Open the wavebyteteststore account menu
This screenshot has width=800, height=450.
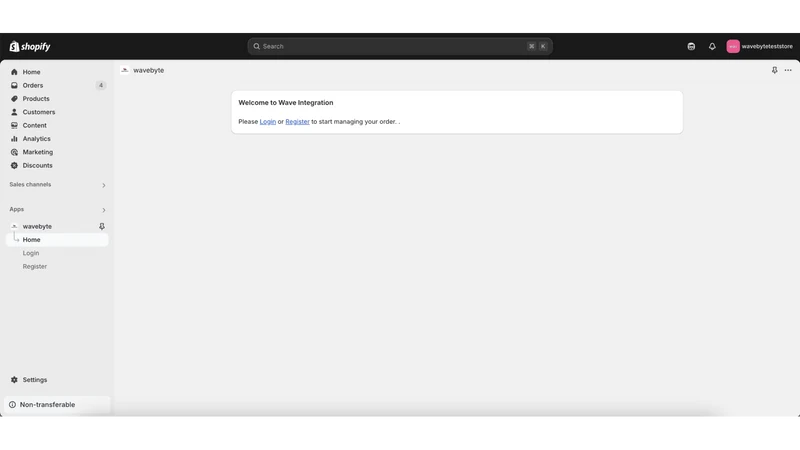[759, 46]
